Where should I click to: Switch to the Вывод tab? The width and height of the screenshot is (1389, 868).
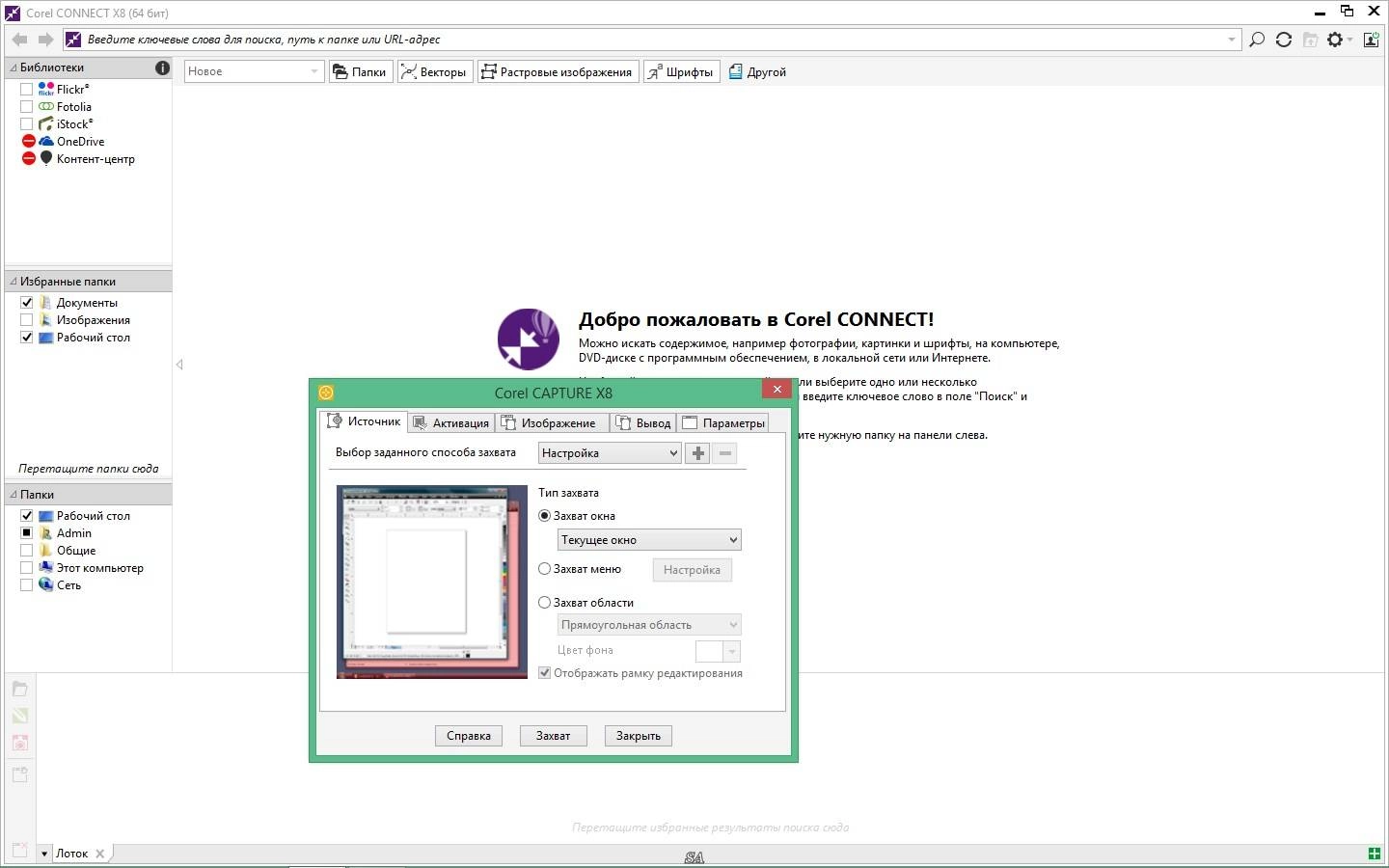point(643,422)
